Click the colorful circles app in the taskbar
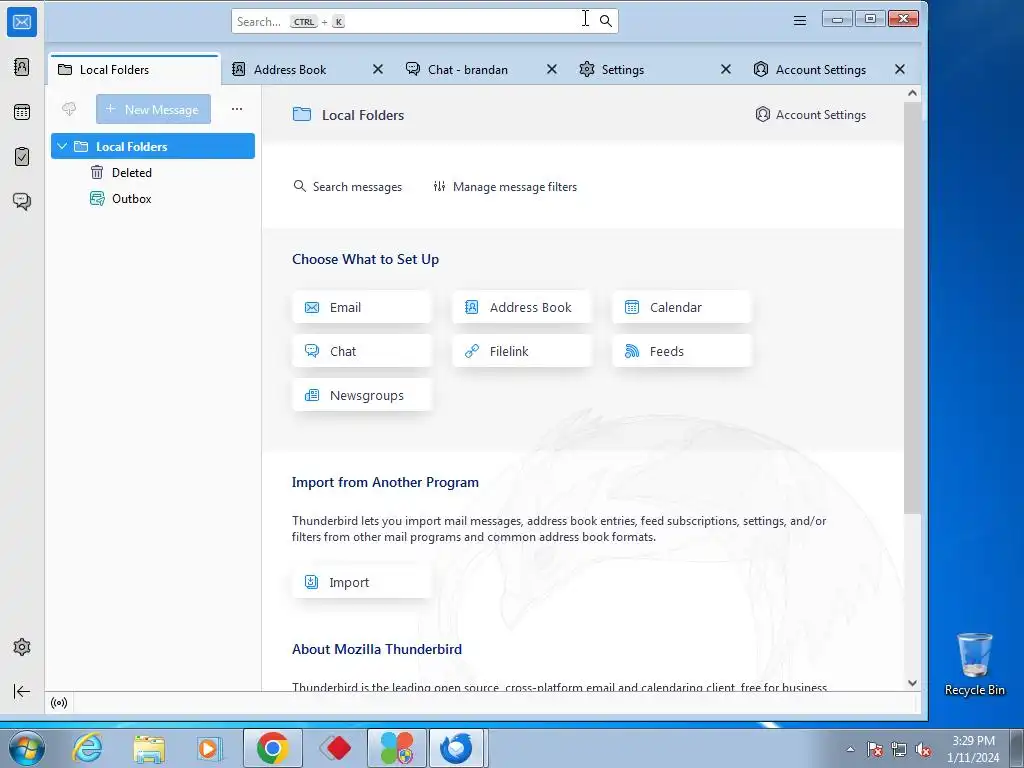This screenshot has width=1024, height=768. [397, 748]
